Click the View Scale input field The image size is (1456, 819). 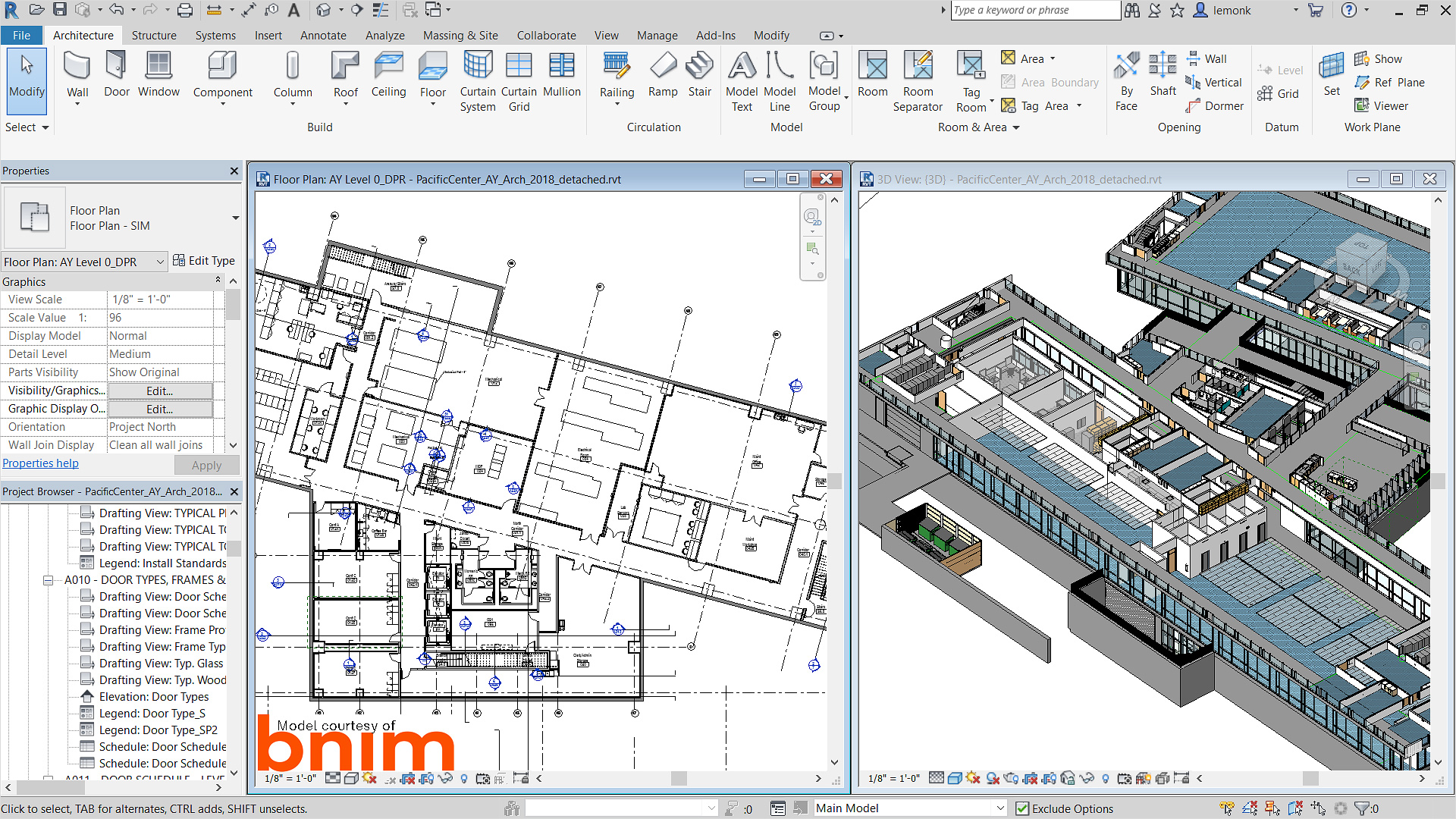coord(160,299)
